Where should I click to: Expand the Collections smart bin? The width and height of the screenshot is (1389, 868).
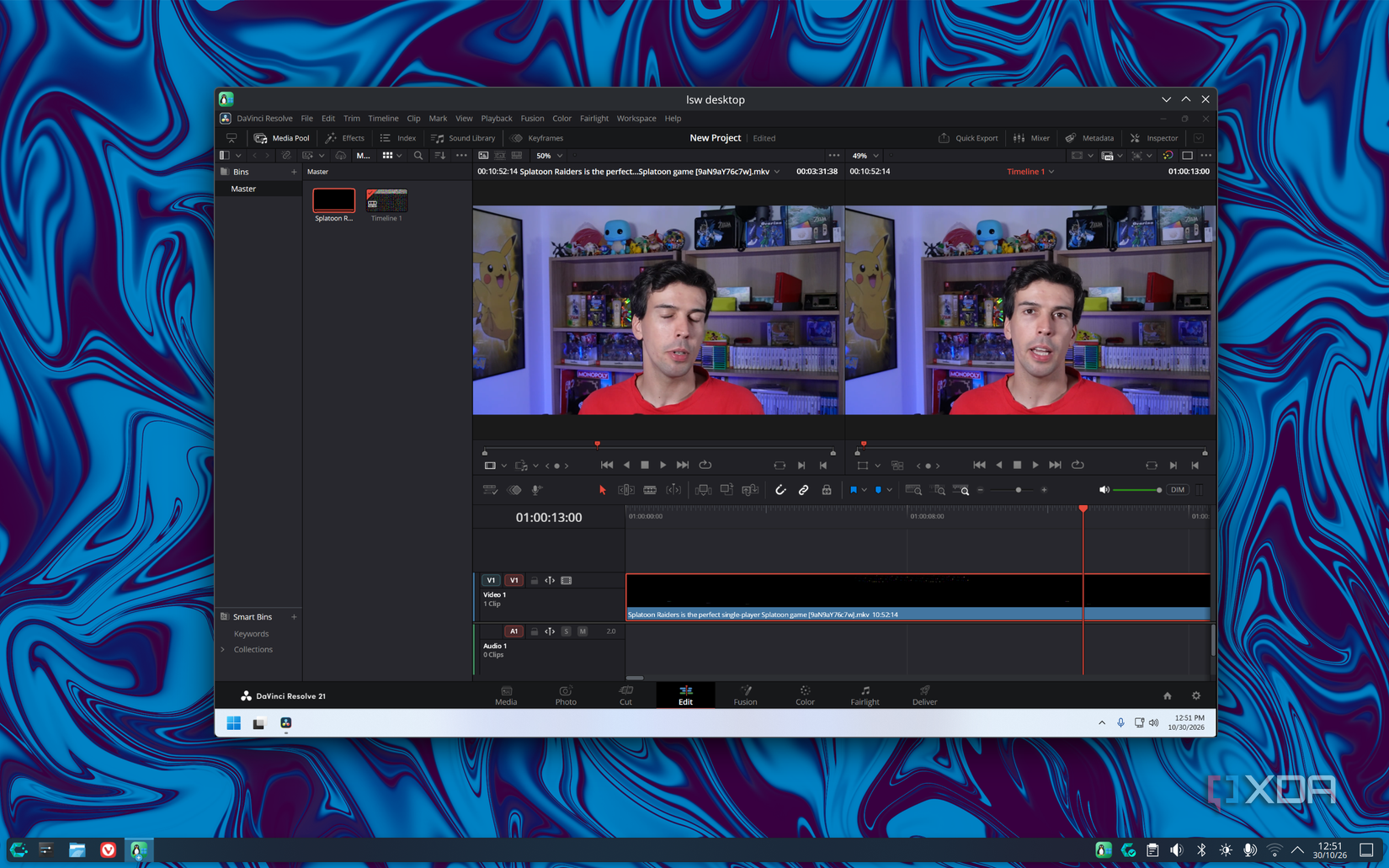pyautogui.click(x=223, y=650)
